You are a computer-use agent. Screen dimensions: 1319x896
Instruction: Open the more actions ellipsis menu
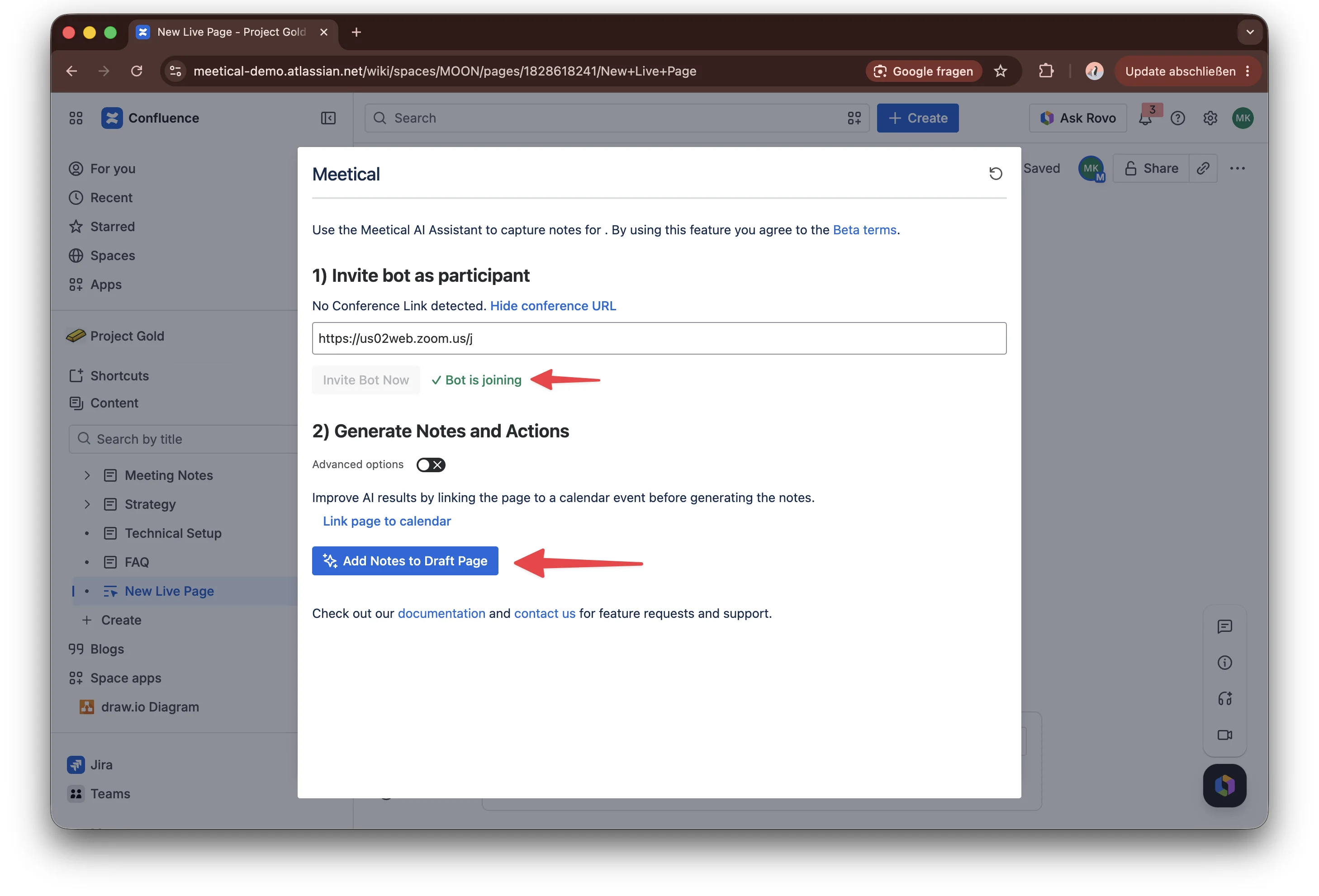(x=1237, y=169)
